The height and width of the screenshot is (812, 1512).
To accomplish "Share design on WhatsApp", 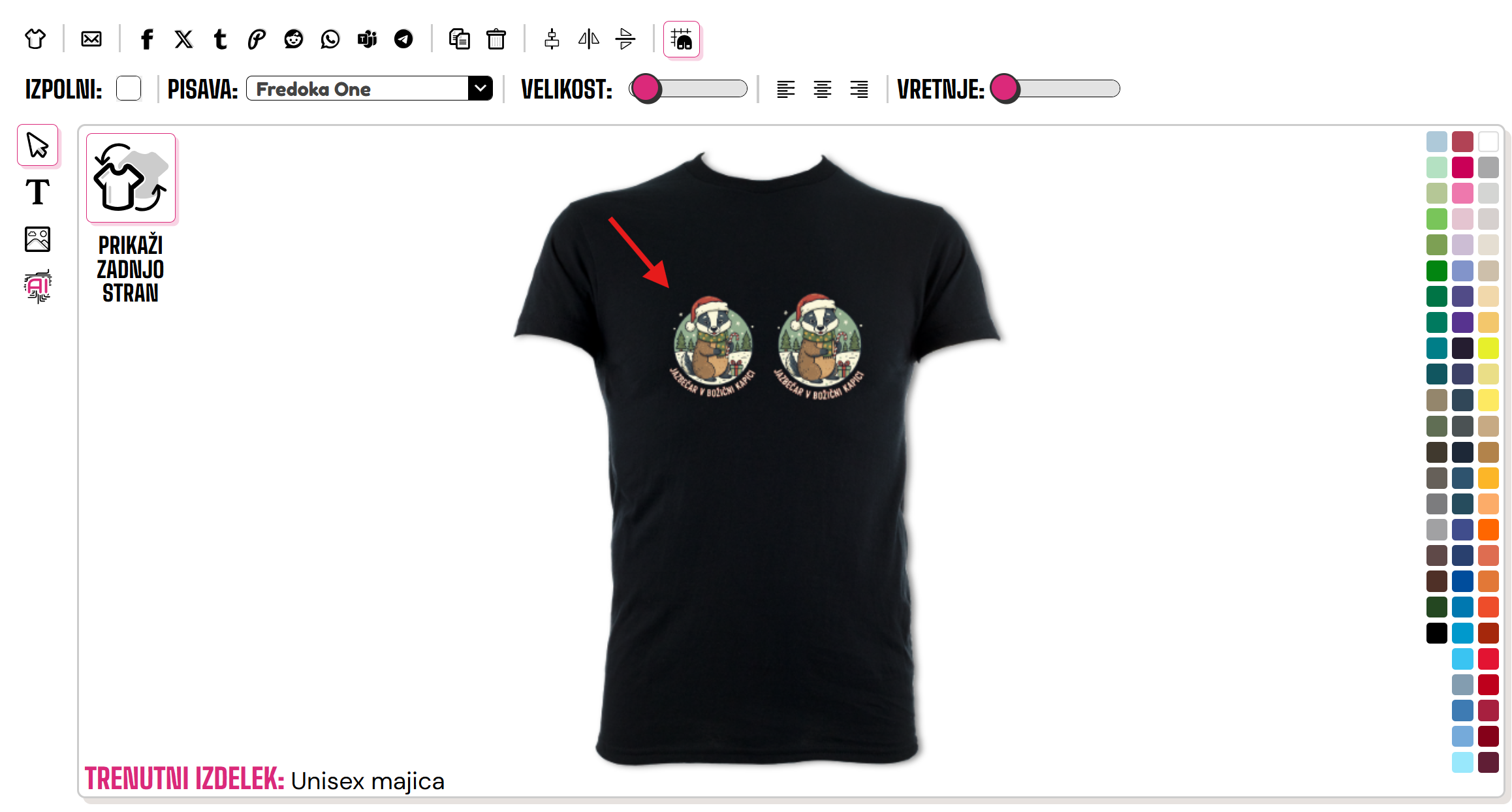I will (330, 39).
